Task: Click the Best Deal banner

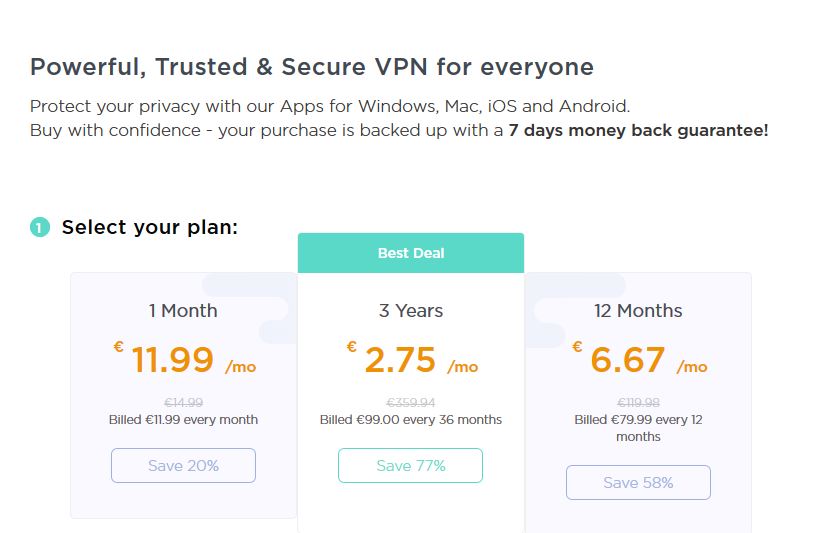Action: click(x=411, y=253)
